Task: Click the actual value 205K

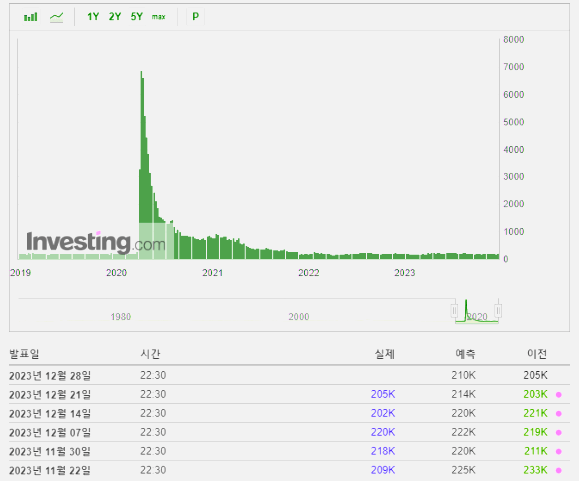Action: tap(383, 394)
